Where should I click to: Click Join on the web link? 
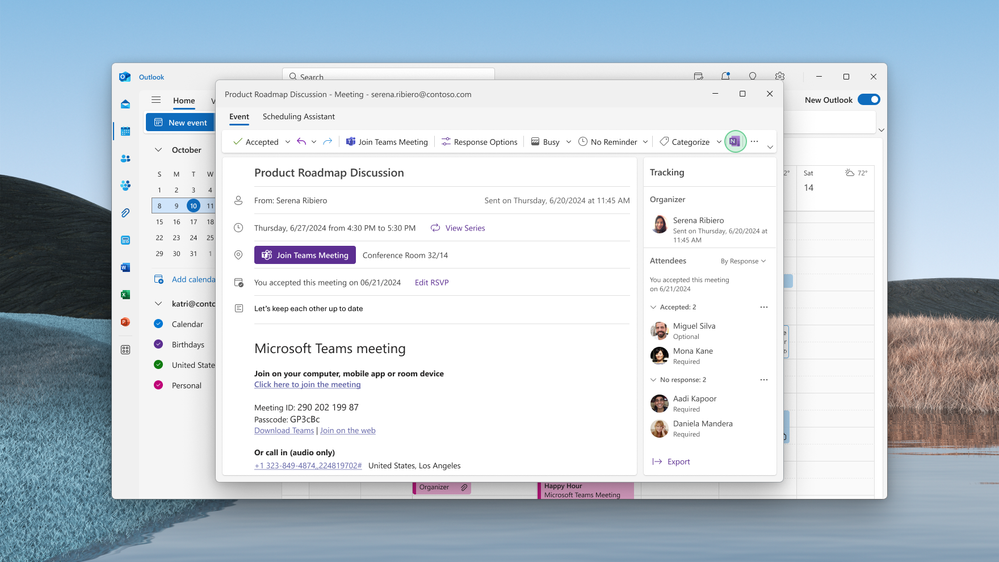(x=348, y=430)
